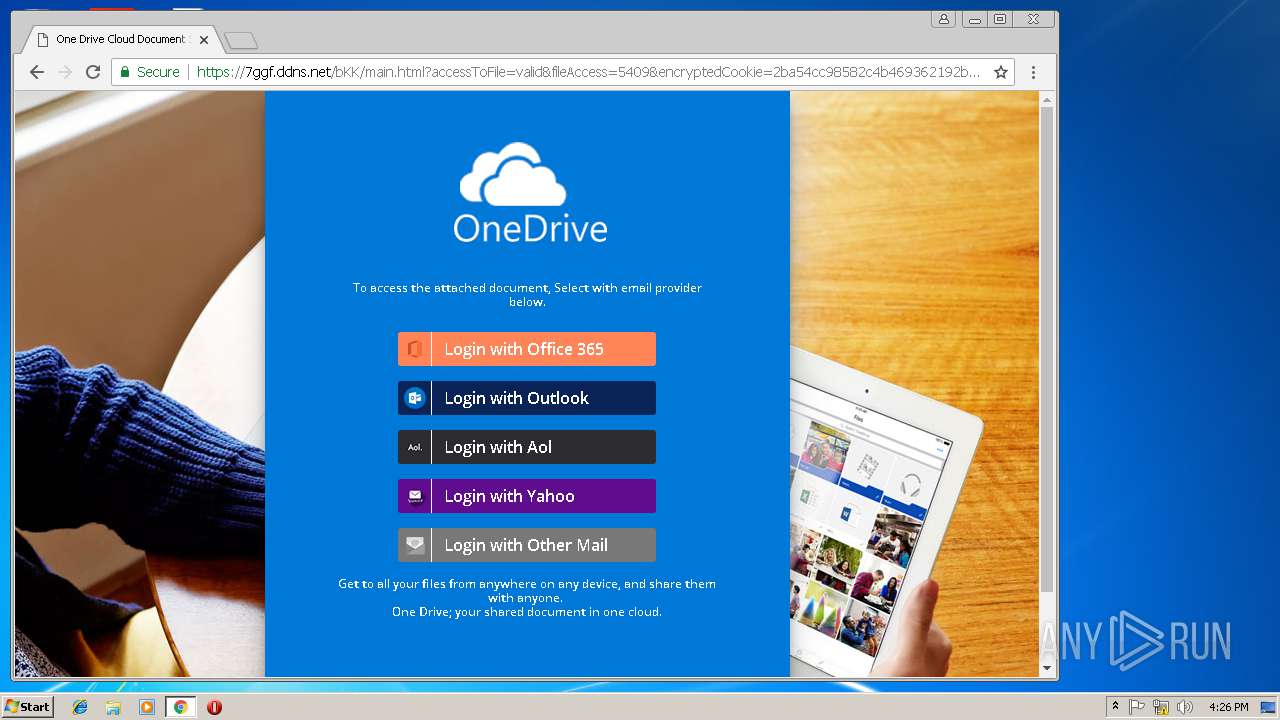Click the vertical scrollbar thumb
The image size is (1280, 720).
[1047, 350]
